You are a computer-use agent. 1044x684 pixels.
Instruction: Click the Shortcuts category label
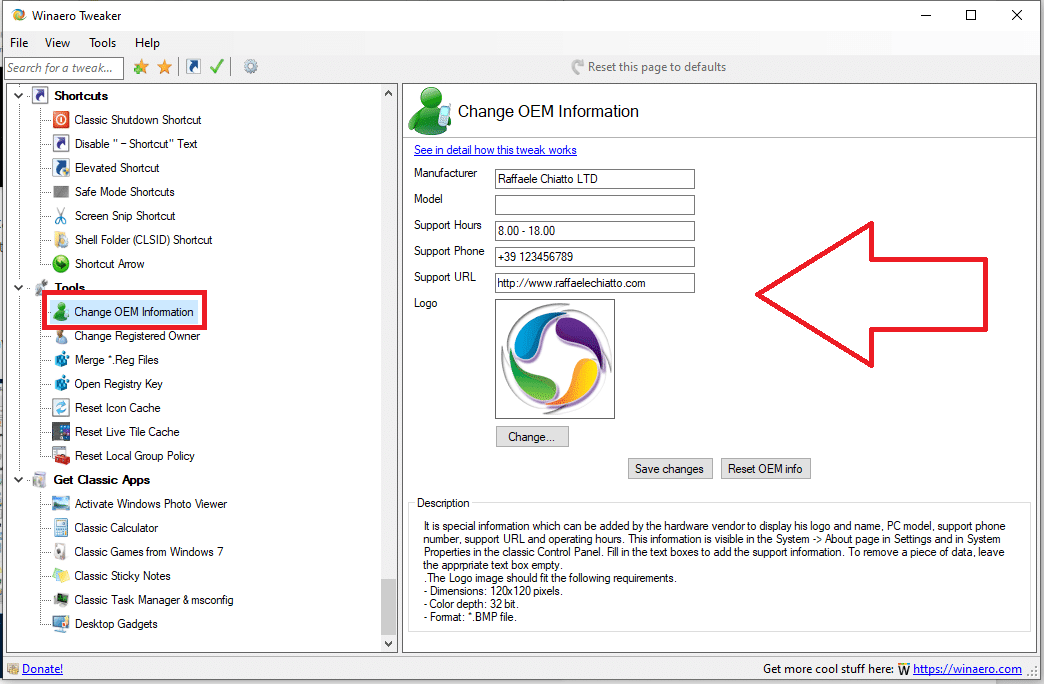[81, 96]
